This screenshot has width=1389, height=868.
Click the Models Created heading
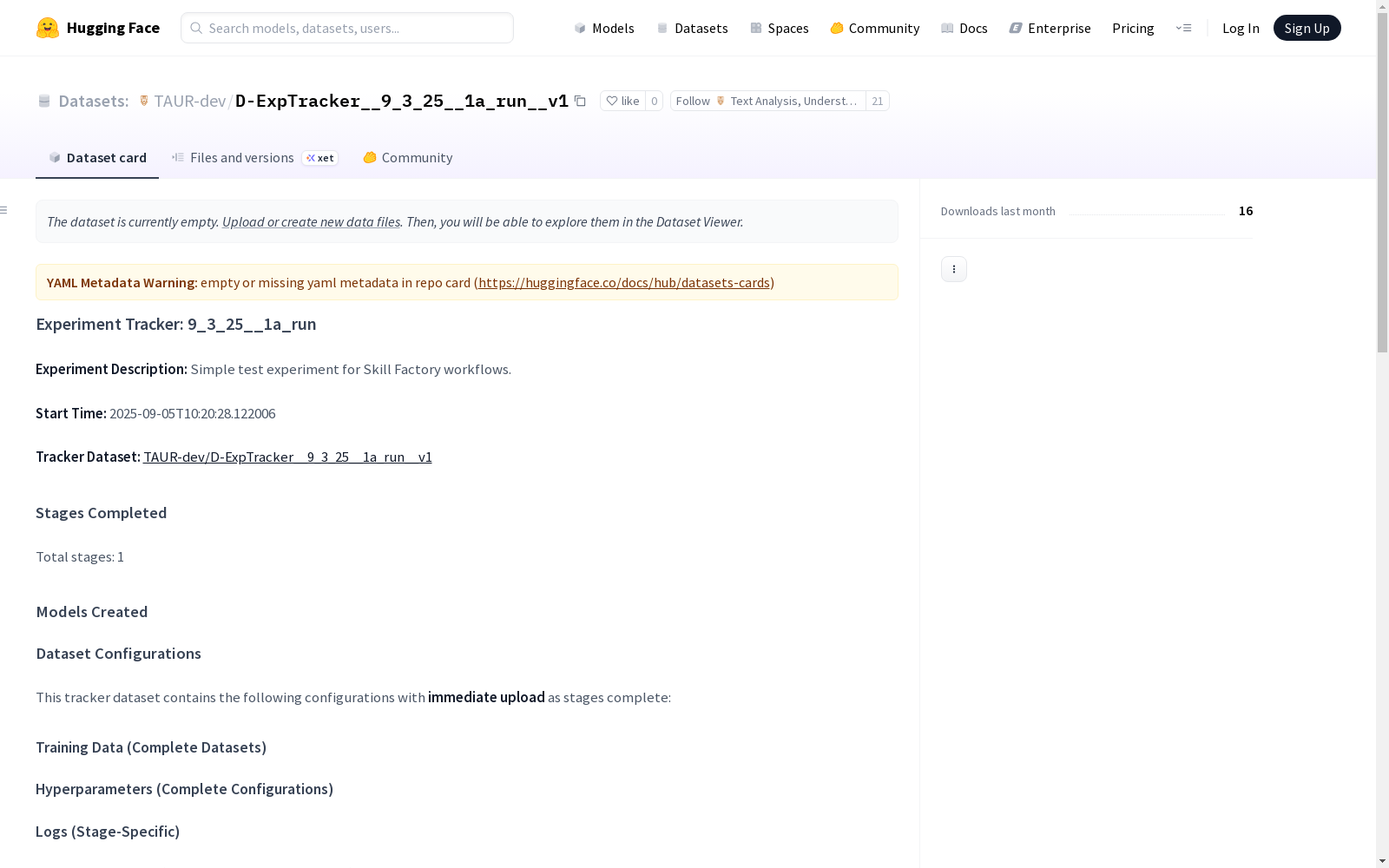coord(92,612)
